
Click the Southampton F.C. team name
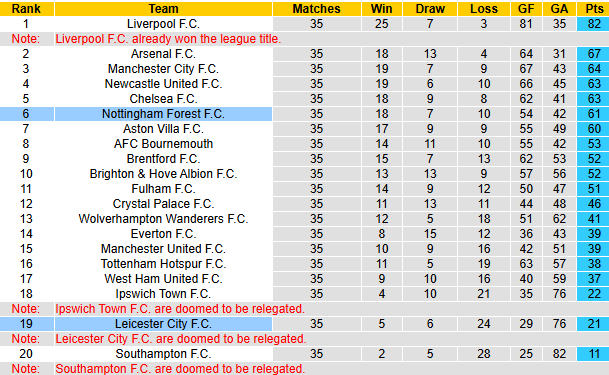click(x=164, y=354)
